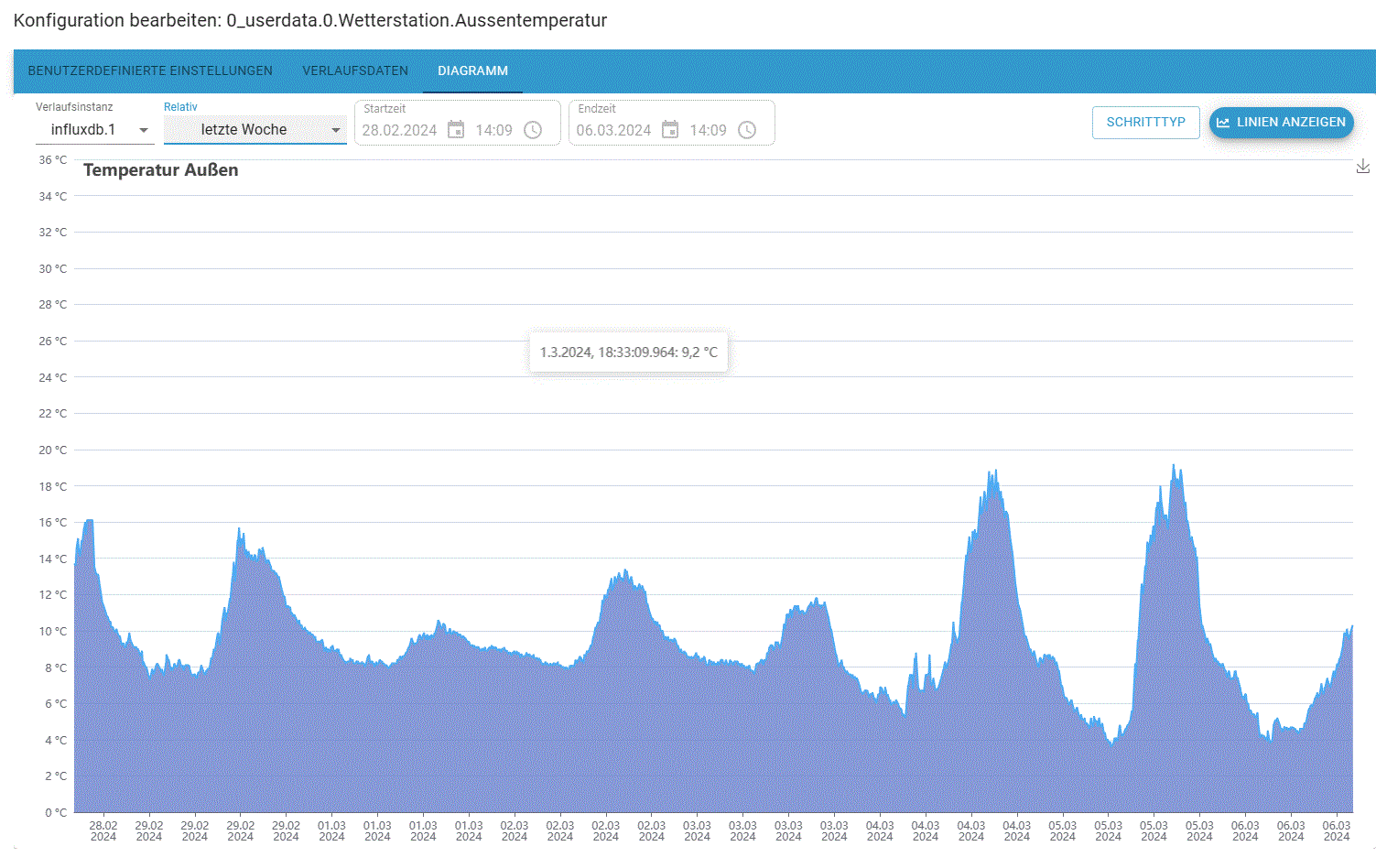Open the Verlaufsdaten tab
The height and width of the screenshot is (868, 1376).
click(355, 71)
